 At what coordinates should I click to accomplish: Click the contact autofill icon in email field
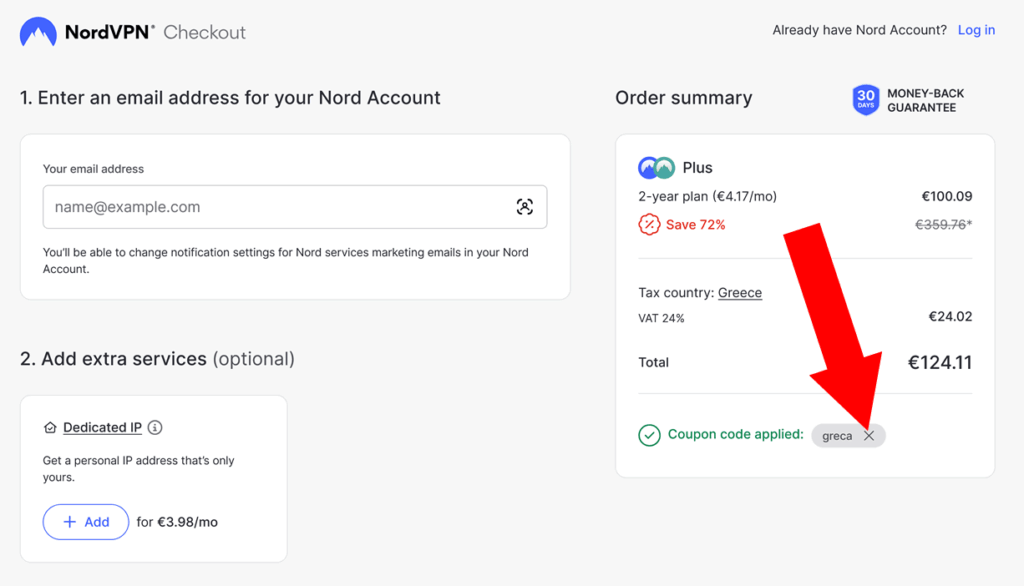524,207
